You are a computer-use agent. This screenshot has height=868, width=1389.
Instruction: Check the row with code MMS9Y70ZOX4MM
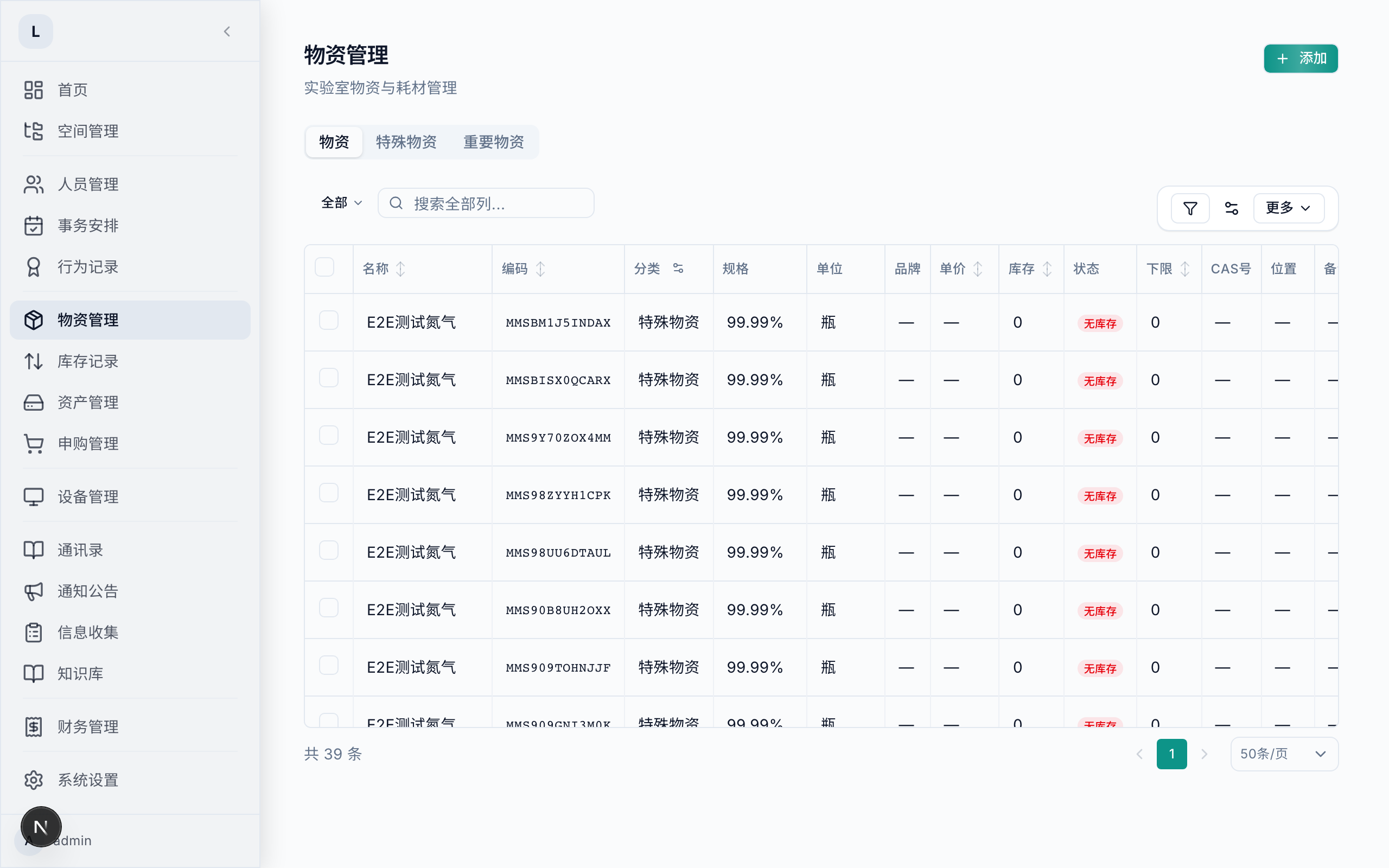[x=329, y=435]
